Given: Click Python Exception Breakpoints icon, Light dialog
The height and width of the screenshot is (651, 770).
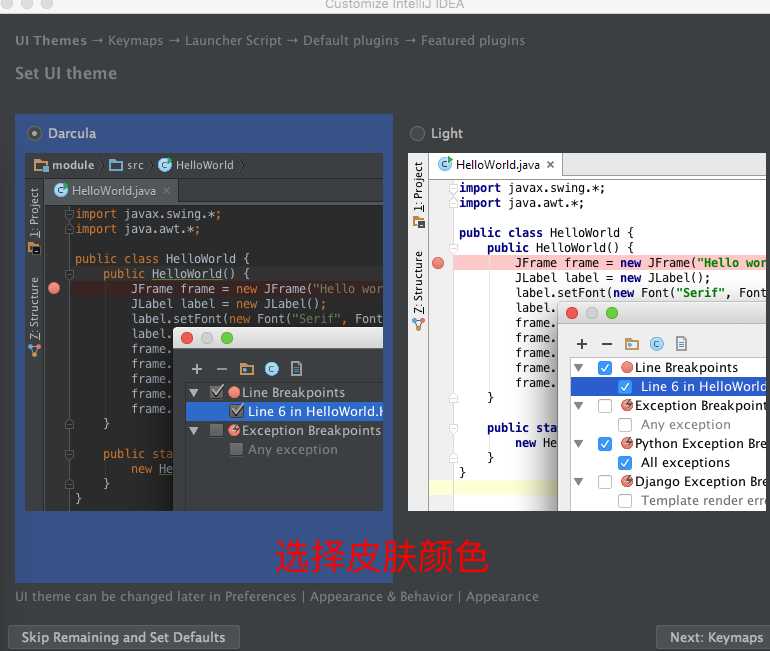Looking at the screenshot, I should click(x=627, y=443).
